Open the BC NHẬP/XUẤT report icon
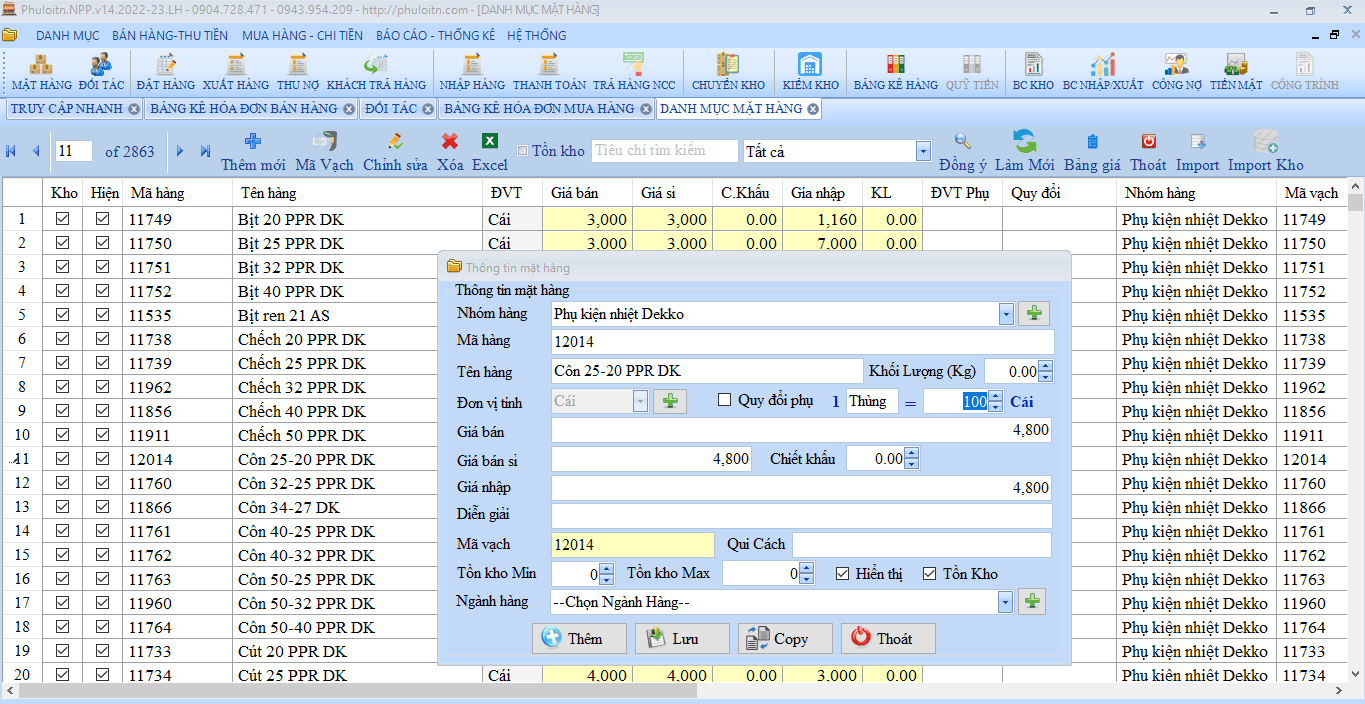The height and width of the screenshot is (704, 1365). (1103, 72)
